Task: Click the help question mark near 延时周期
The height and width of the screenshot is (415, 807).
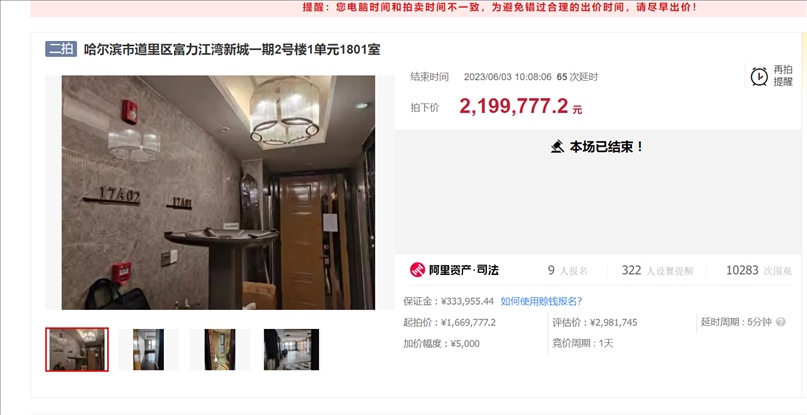Action: pyautogui.click(x=781, y=322)
